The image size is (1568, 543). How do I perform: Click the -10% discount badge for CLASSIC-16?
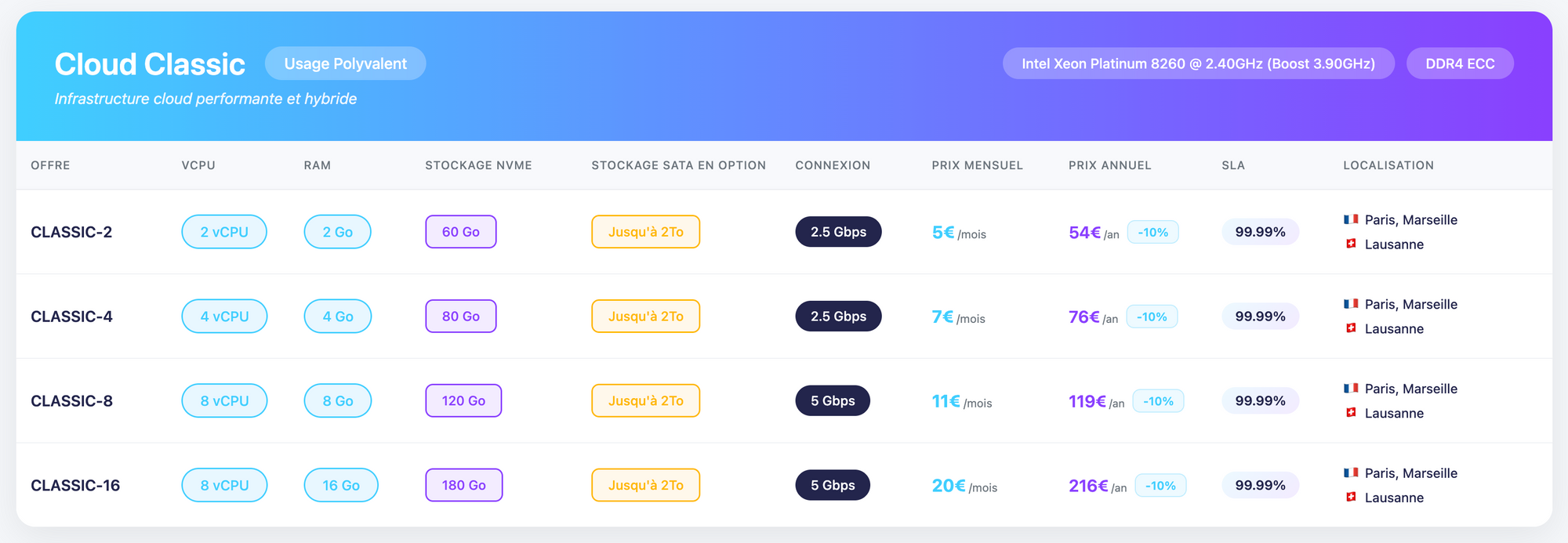(1160, 486)
